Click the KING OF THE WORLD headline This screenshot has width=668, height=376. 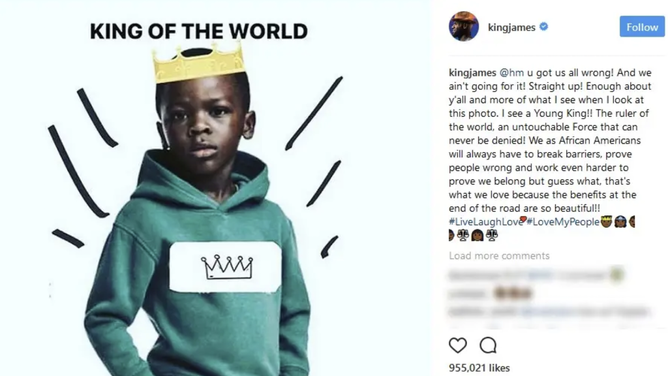[199, 31]
